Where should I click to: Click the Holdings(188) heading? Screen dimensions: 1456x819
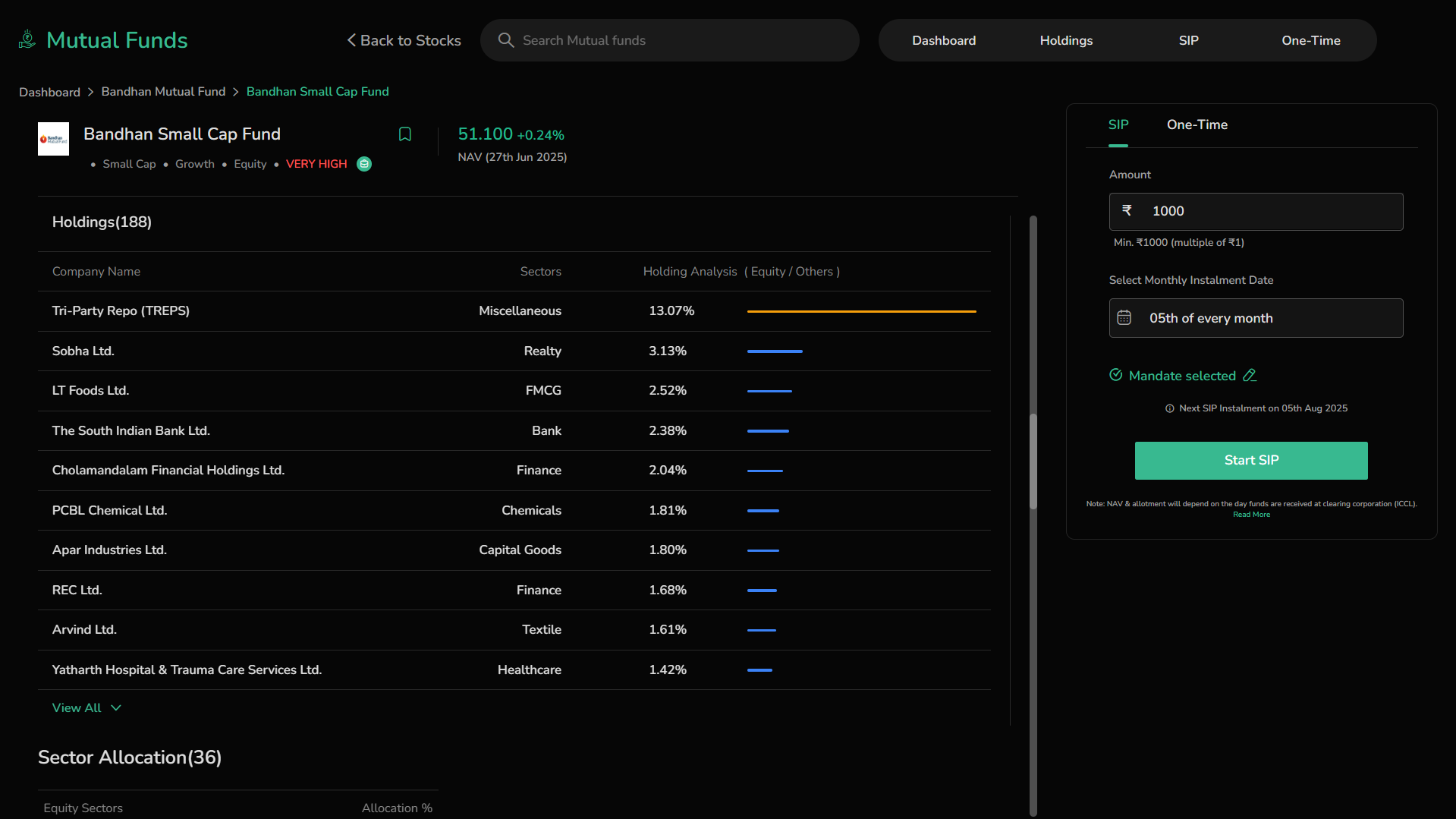tap(102, 222)
